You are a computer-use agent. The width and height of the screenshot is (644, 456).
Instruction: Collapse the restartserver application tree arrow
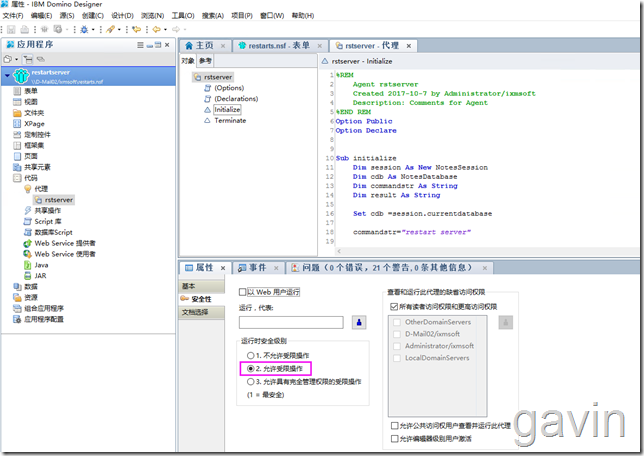point(7,76)
